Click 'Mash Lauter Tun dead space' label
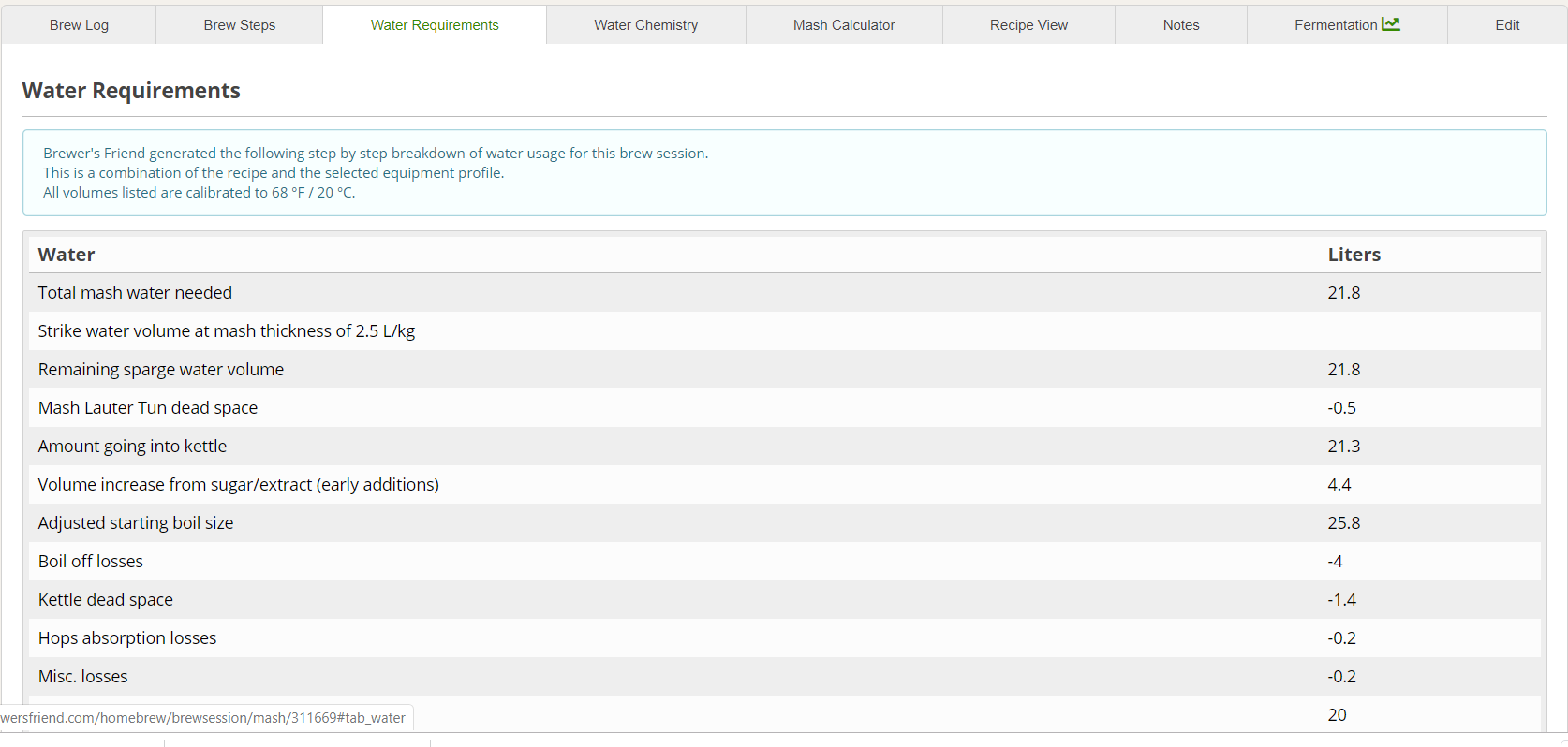Viewport: 1568px width, 747px height. (148, 408)
